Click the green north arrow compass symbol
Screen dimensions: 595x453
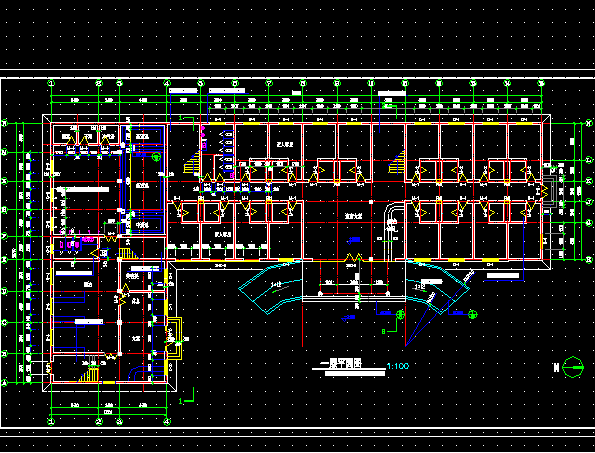click(x=573, y=367)
